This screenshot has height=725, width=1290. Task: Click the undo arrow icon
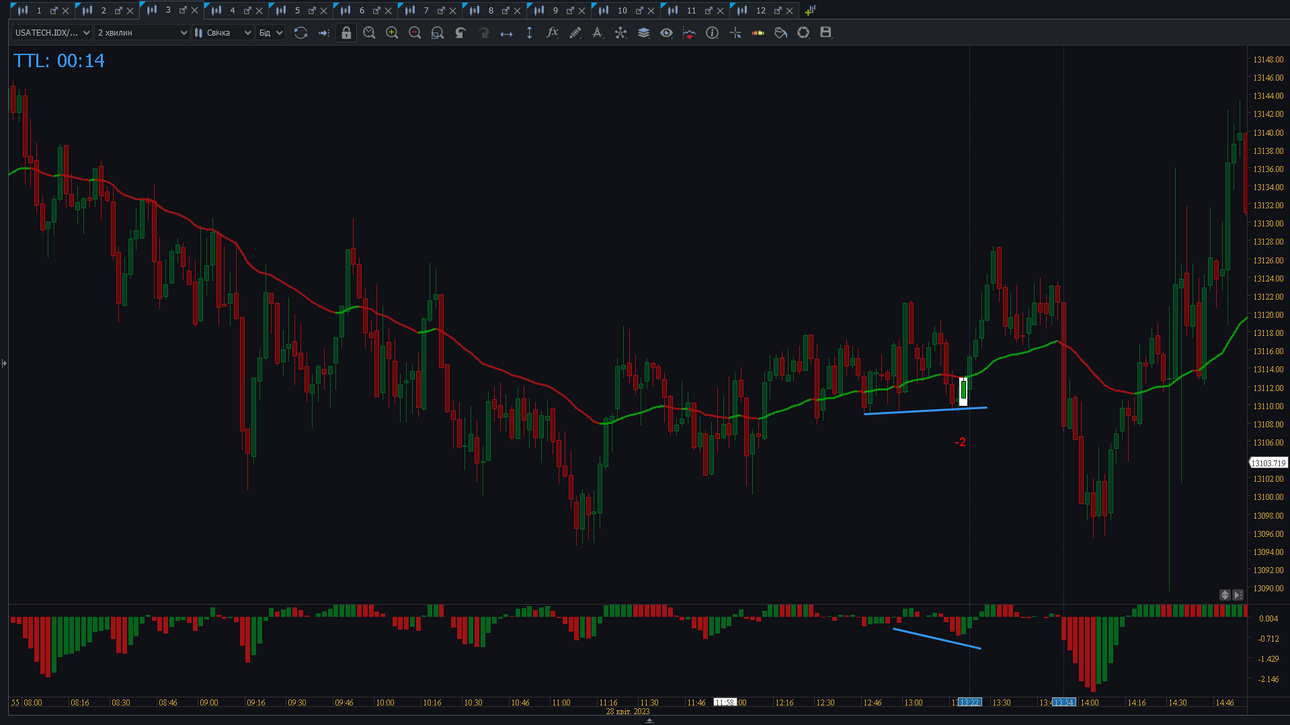pyautogui.click(x=460, y=33)
